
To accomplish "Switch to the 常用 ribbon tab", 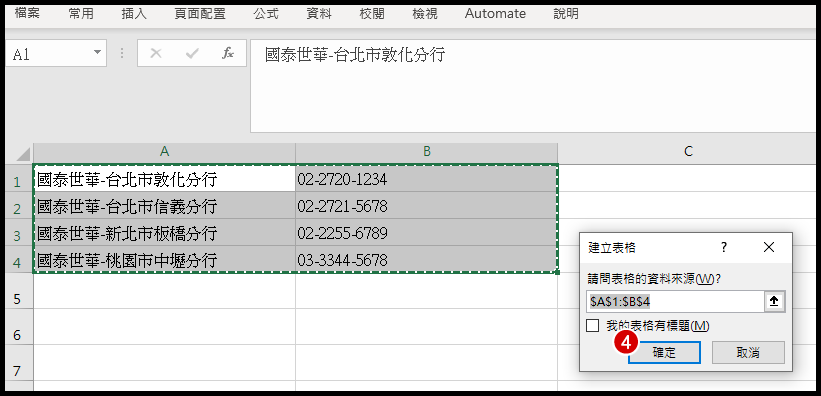I will [81, 14].
